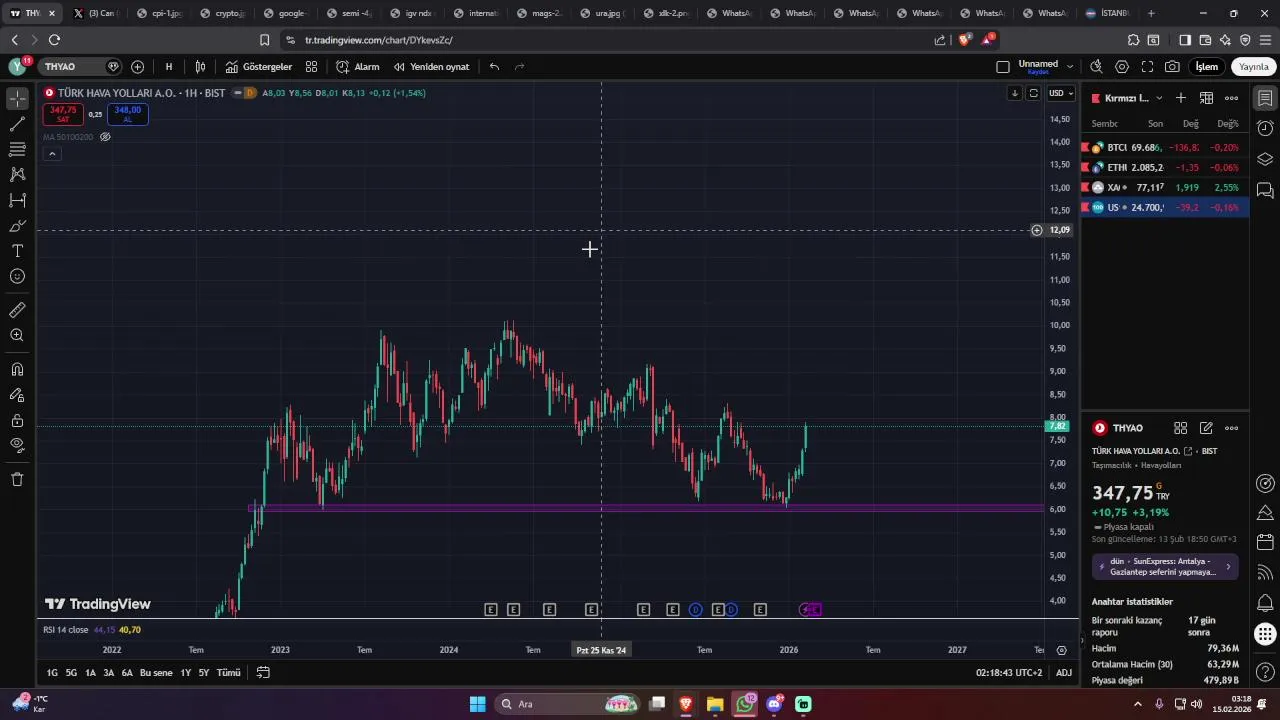Select the 5G time range
This screenshot has height=720, width=1280.
pos(71,673)
